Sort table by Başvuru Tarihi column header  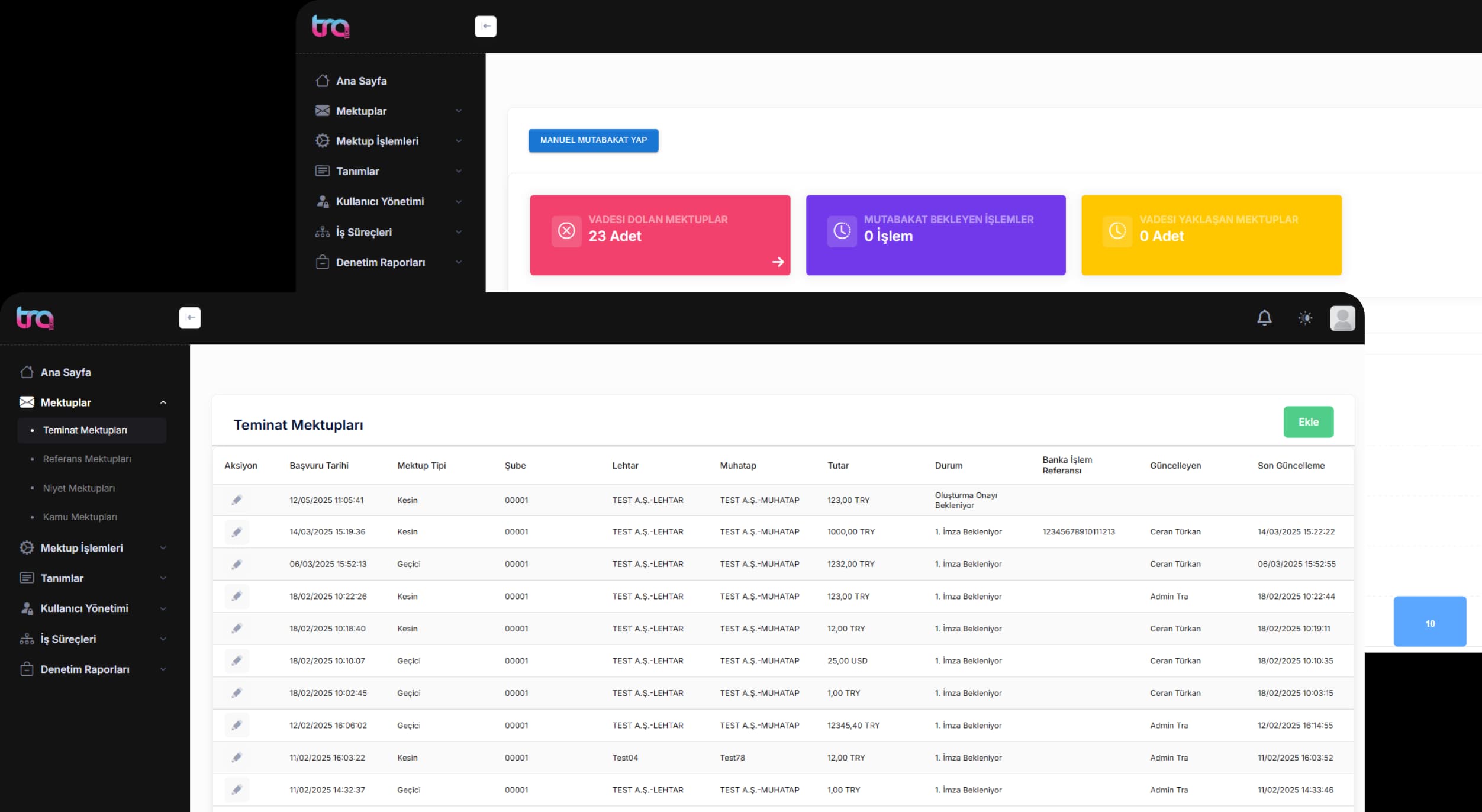319,466
